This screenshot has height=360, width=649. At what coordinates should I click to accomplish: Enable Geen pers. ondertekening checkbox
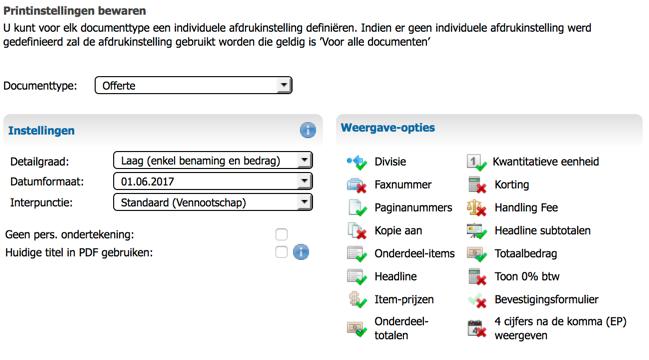tap(281, 234)
